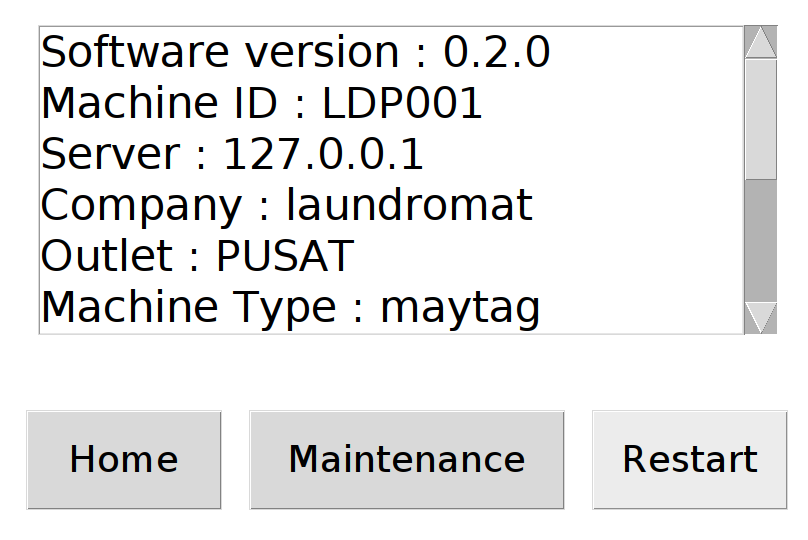Screen dimensions: 808x540
Task: Click the dark scrollbar track below thumb
Action: click(761, 240)
